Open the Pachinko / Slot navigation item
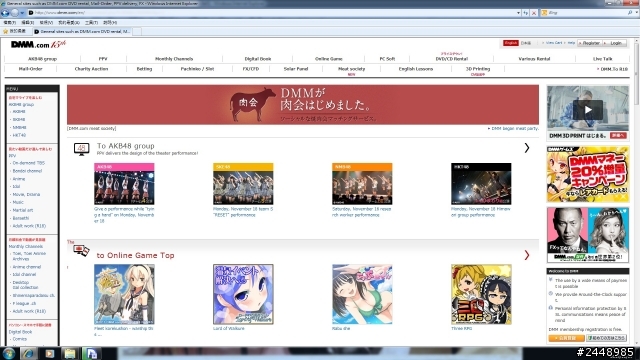This screenshot has width=640, height=360. point(197,69)
